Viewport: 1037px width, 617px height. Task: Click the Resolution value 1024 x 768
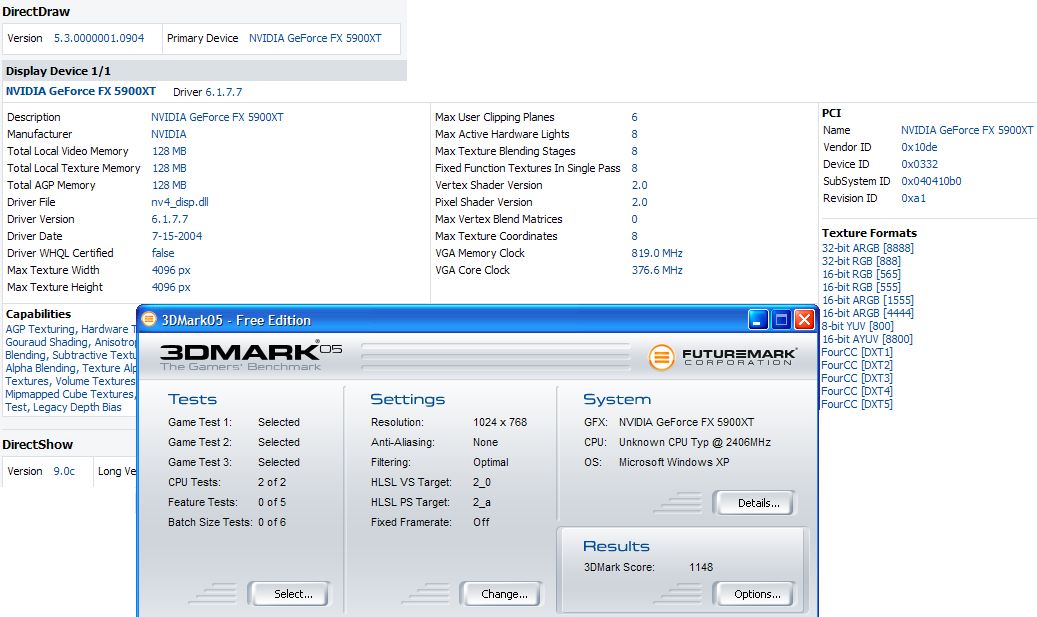tap(500, 422)
